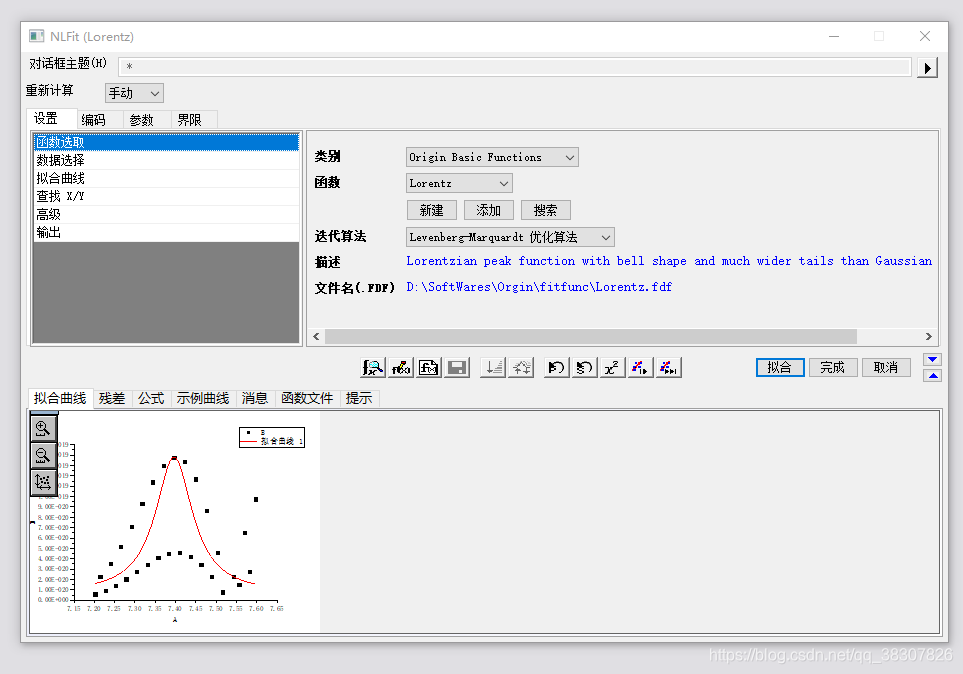
Task: Open the 迭代算法 Levenberg-Marquardt dropdown
Action: [x=510, y=237]
